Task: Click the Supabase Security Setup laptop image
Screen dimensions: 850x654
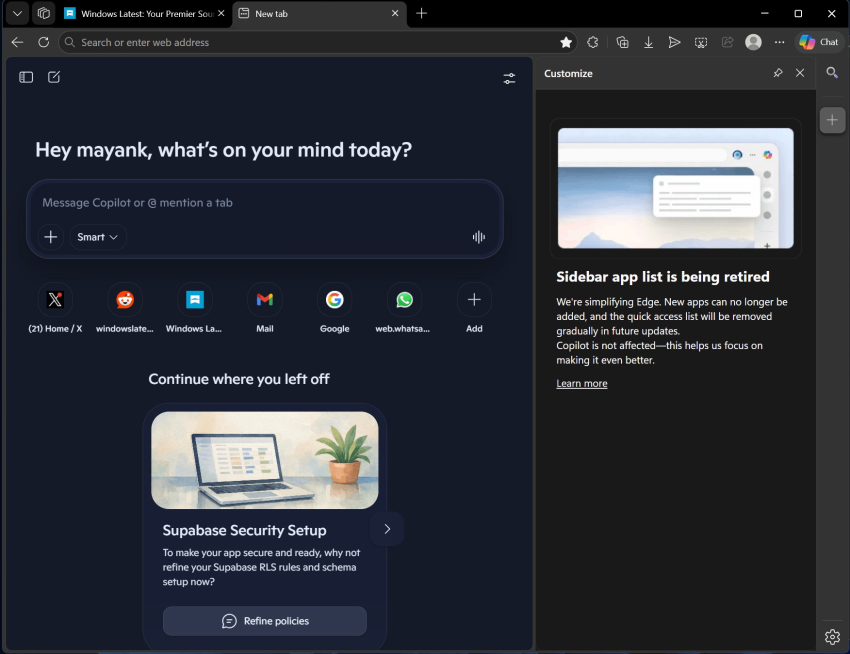Action: click(x=265, y=460)
